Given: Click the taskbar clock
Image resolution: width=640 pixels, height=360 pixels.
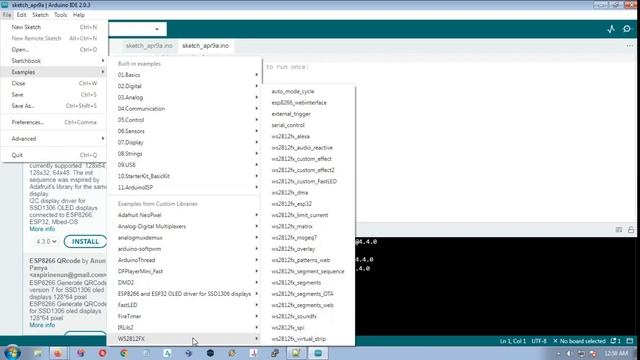Looking at the screenshot, I should pyautogui.click(x=616, y=353).
